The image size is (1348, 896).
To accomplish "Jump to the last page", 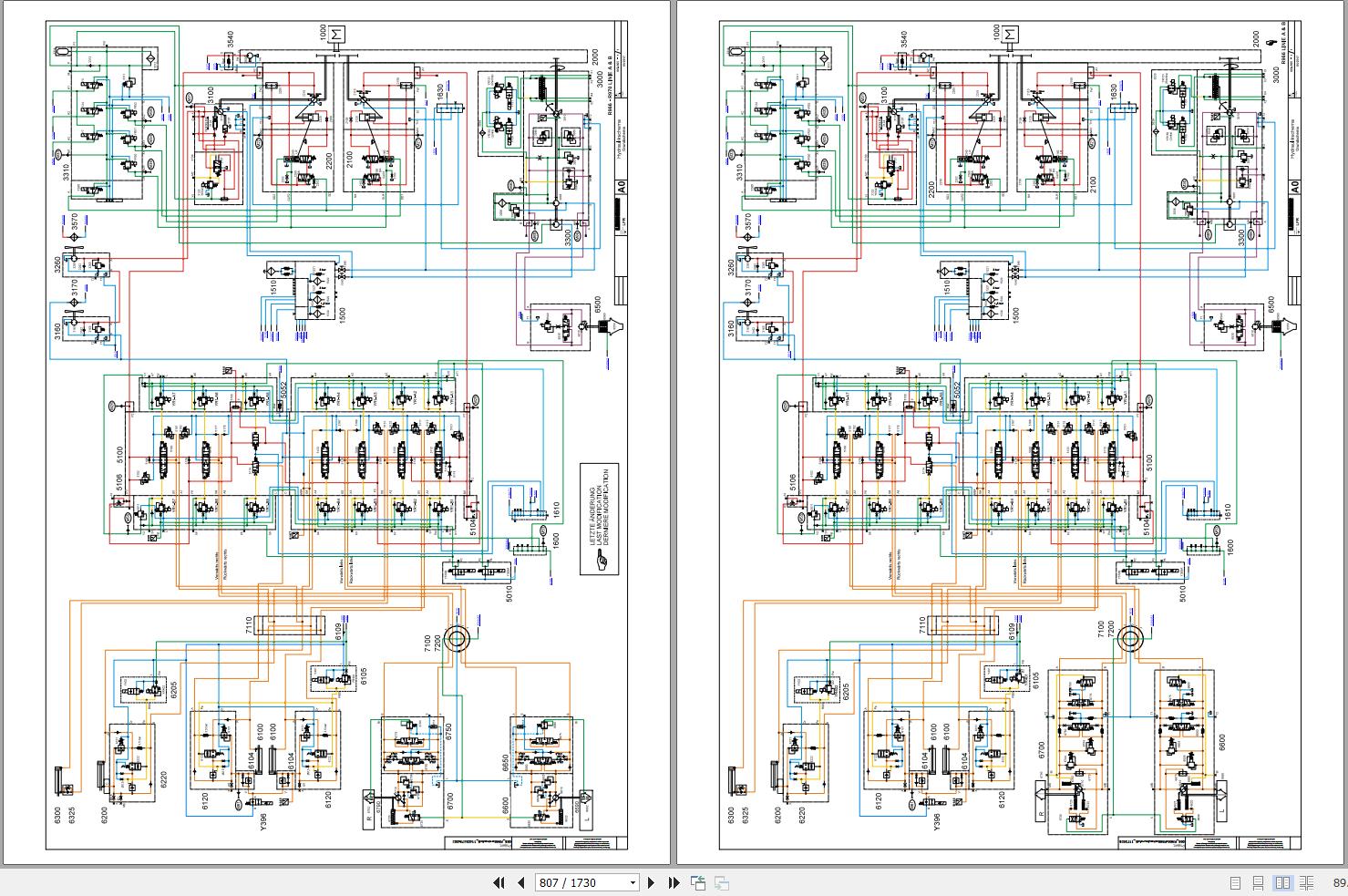I will tap(674, 882).
